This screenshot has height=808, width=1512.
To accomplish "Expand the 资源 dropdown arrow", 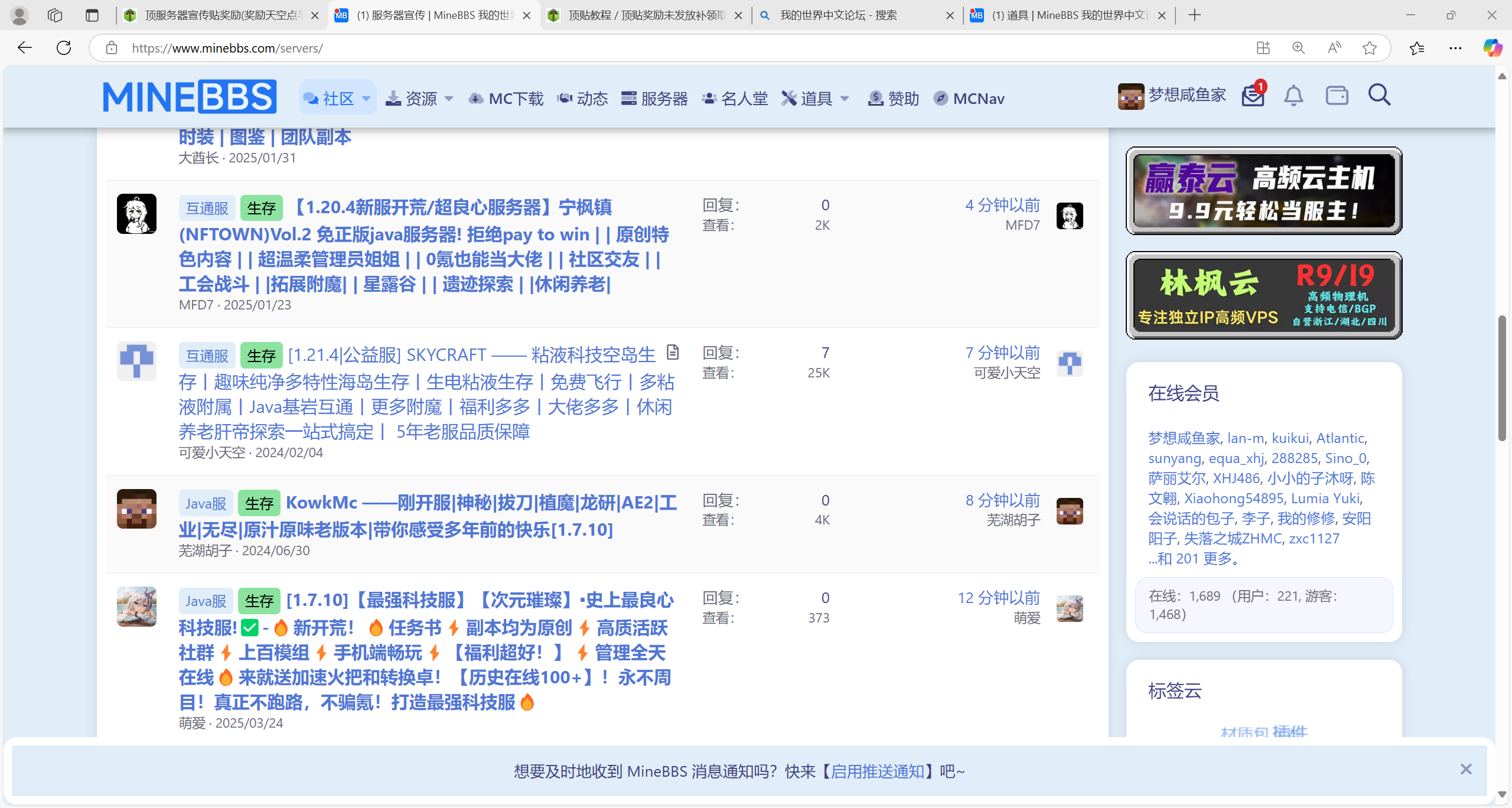I will click(x=449, y=99).
